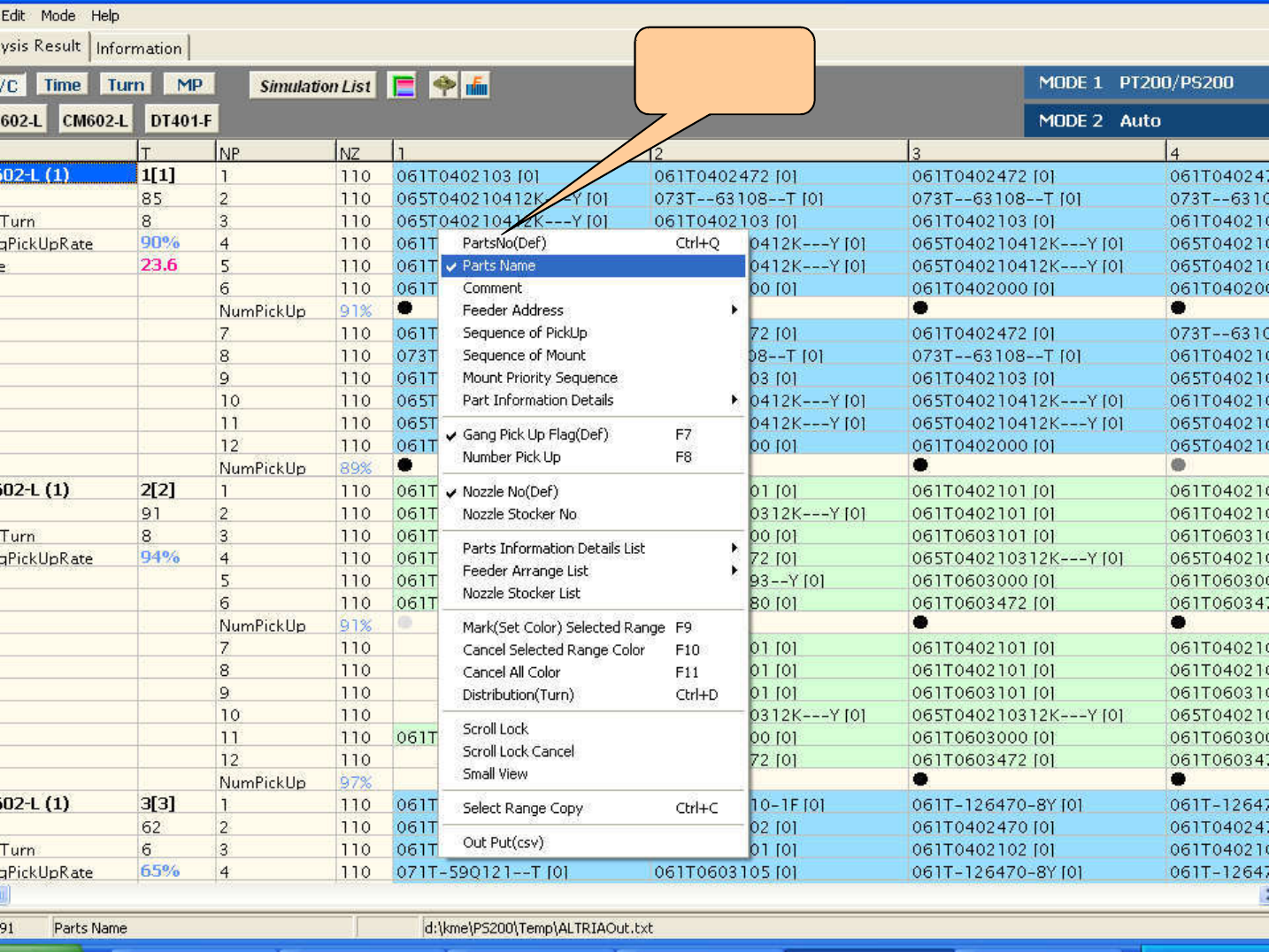Image resolution: width=1269 pixels, height=952 pixels.
Task: Expand the Part Information Details submenu
Action: [x=538, y=401]
